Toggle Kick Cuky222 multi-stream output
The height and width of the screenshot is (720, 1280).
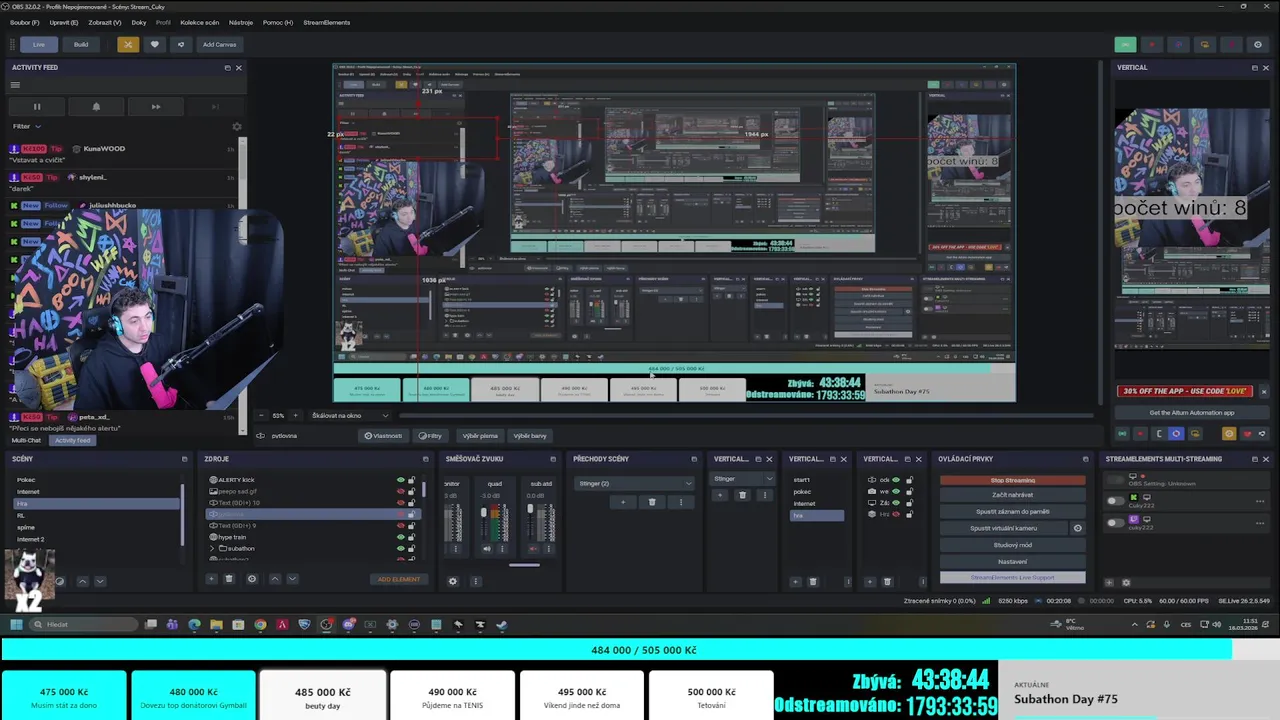coord(1115,501)
